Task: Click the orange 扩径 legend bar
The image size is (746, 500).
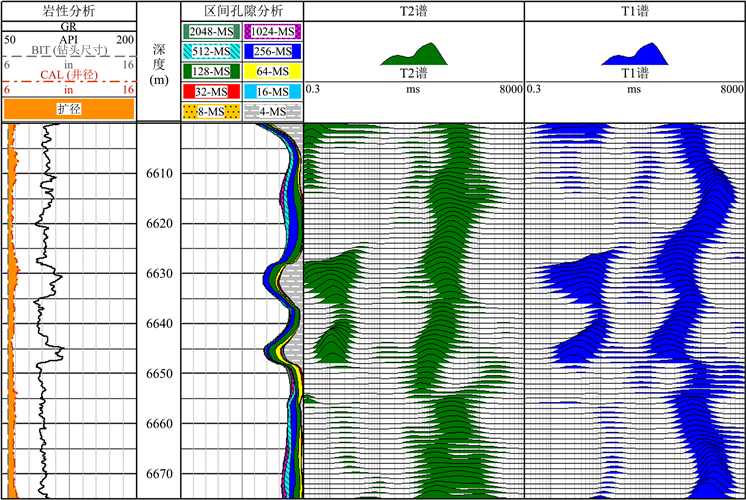Action: pyautogui.click(x=69, y=108)
